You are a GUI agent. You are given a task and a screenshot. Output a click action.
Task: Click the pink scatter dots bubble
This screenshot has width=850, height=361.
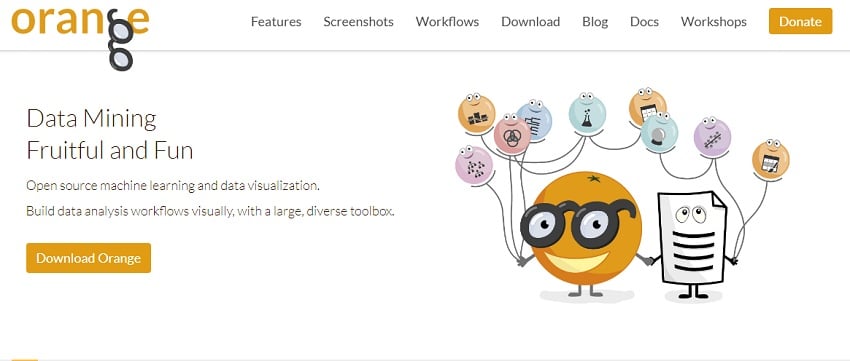pos(474,166)
